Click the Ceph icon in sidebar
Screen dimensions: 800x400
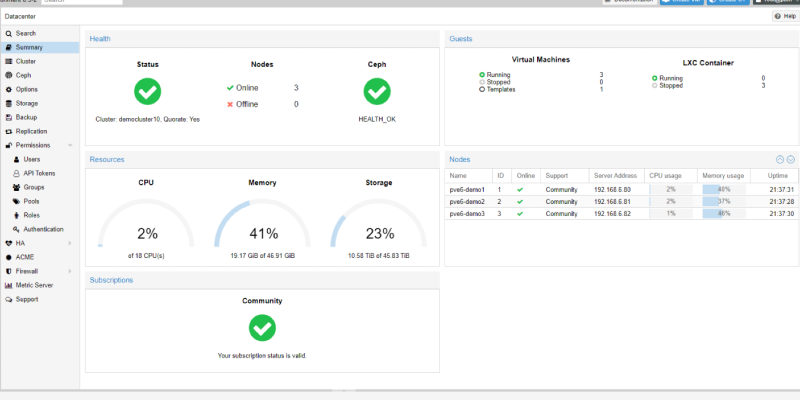click(x=8, y=75)
